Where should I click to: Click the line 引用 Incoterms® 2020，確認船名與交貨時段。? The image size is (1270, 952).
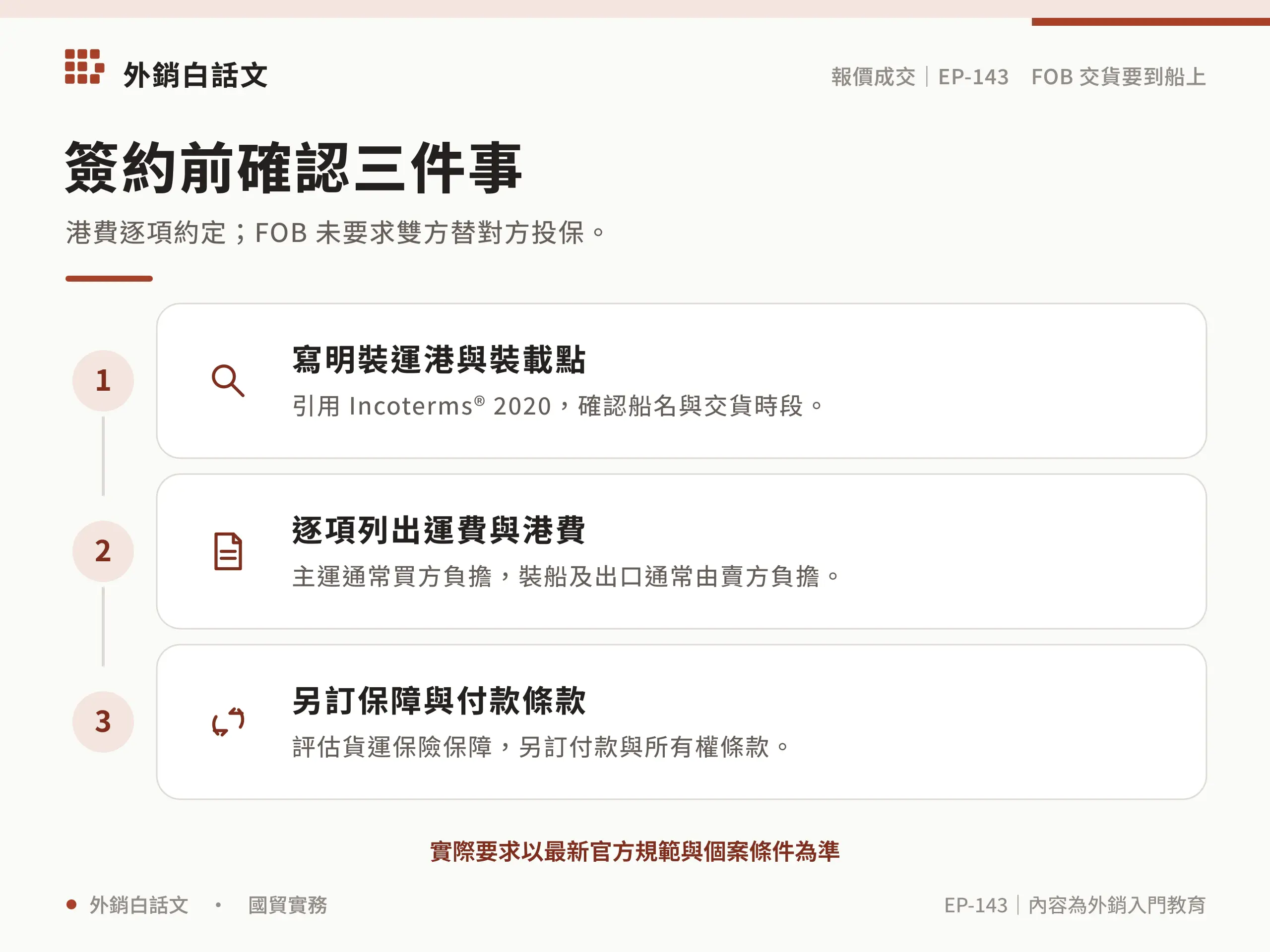(558, 406)
